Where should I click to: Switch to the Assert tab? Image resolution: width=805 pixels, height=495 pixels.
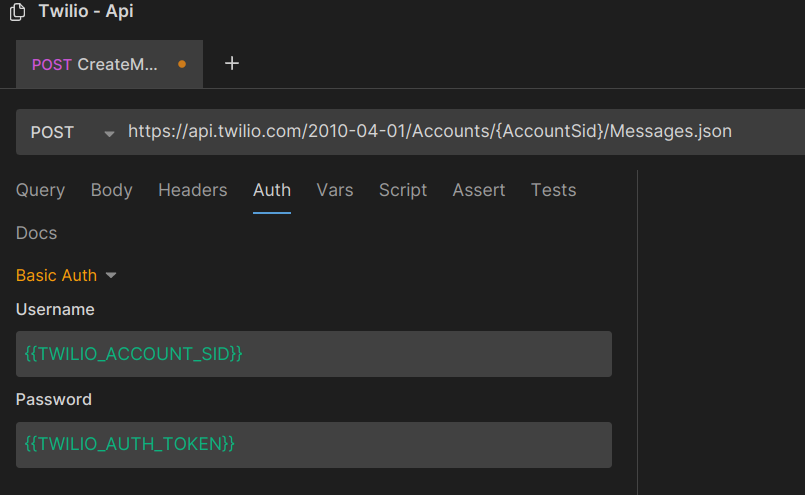[x=478, y=190]
